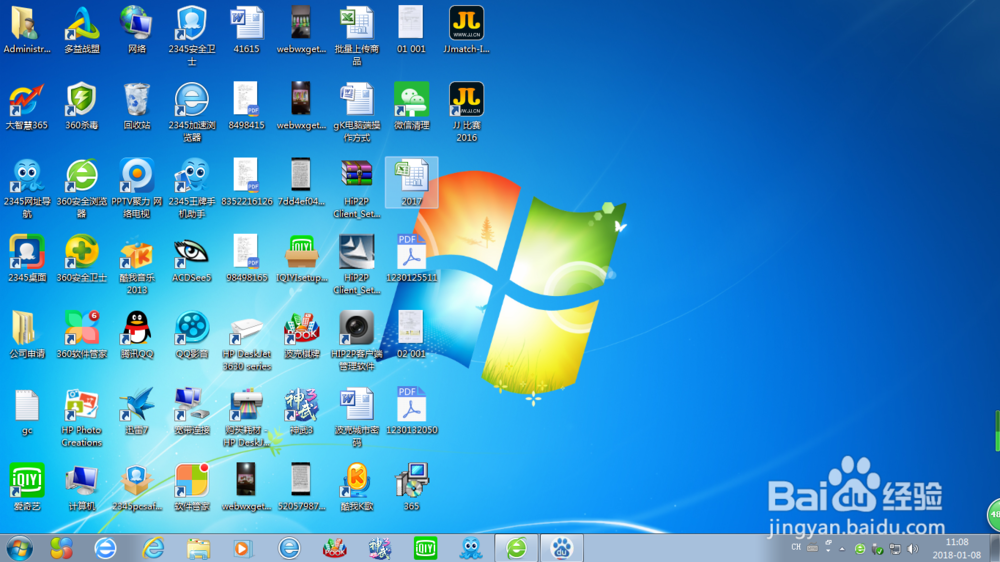
Task: Launch Windows Media Player from taskbar
Action: [x=242, y=548]
